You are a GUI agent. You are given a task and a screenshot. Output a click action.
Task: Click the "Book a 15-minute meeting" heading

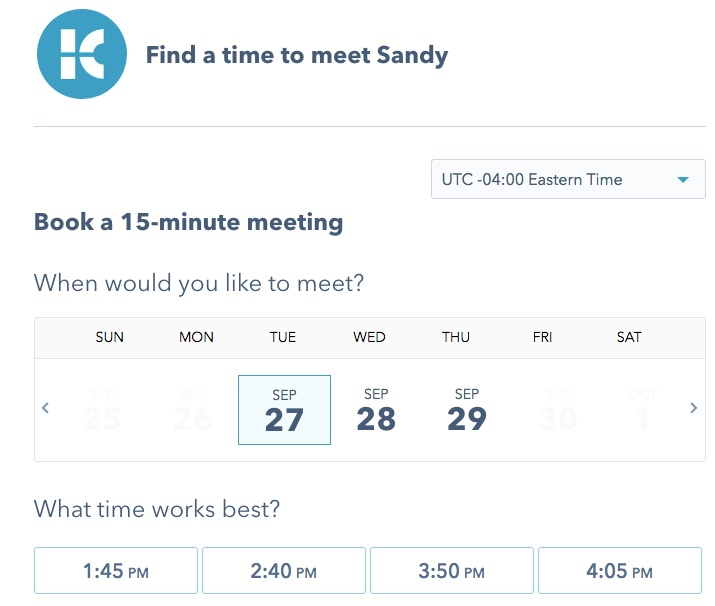pos(188,222)
